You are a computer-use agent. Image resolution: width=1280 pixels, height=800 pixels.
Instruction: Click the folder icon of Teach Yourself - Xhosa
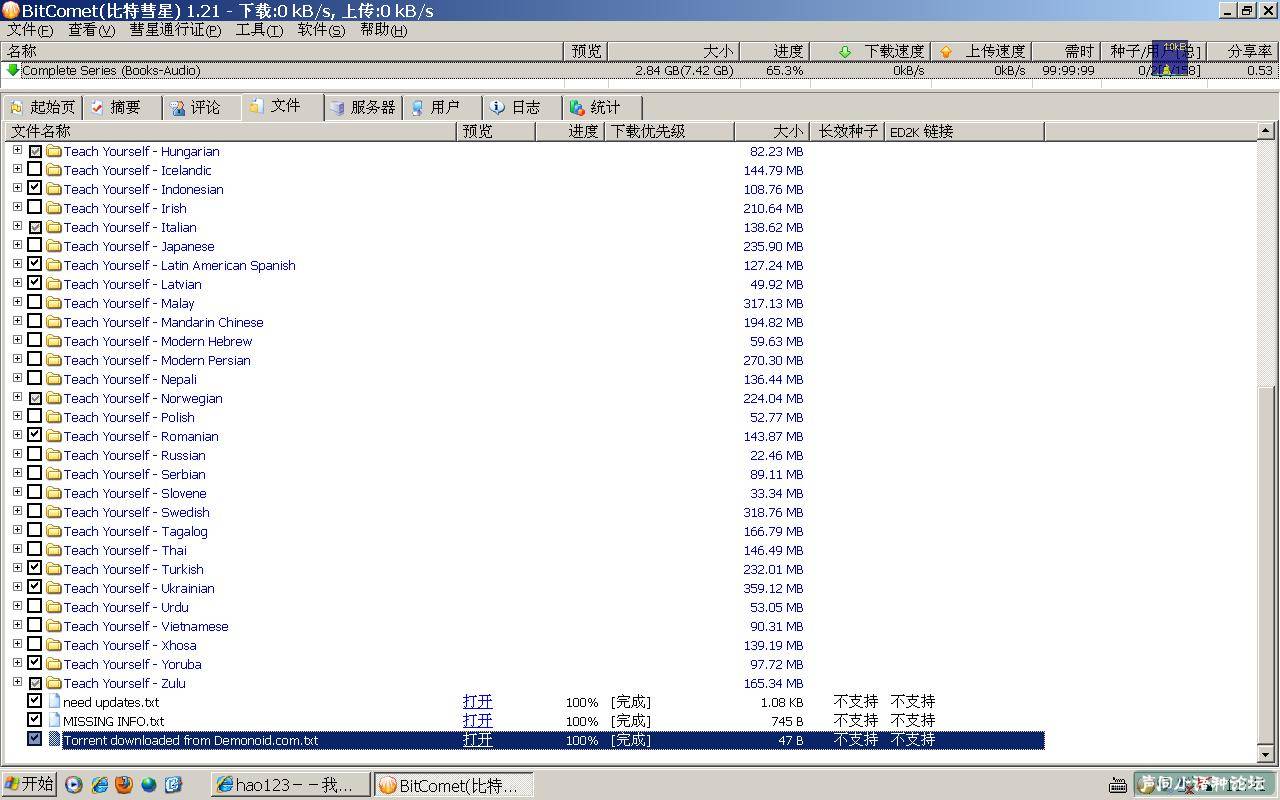(x=54, y=646)
